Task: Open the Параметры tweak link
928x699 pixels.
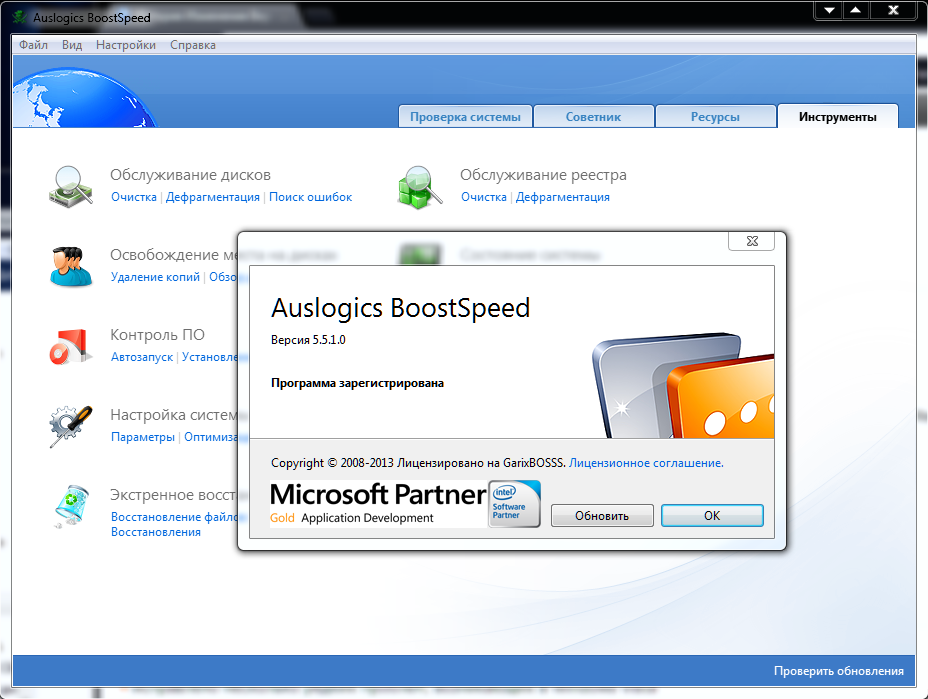Action: pos(143,437)
